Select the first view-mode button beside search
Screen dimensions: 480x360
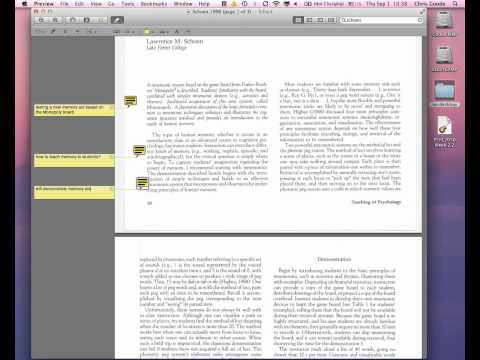[298, 20]
